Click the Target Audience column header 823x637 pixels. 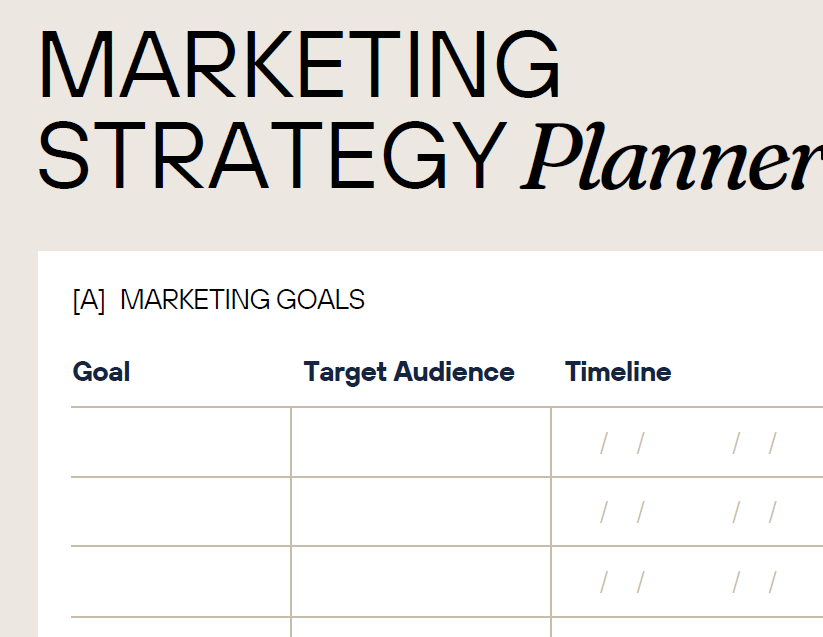pos(409,372)
